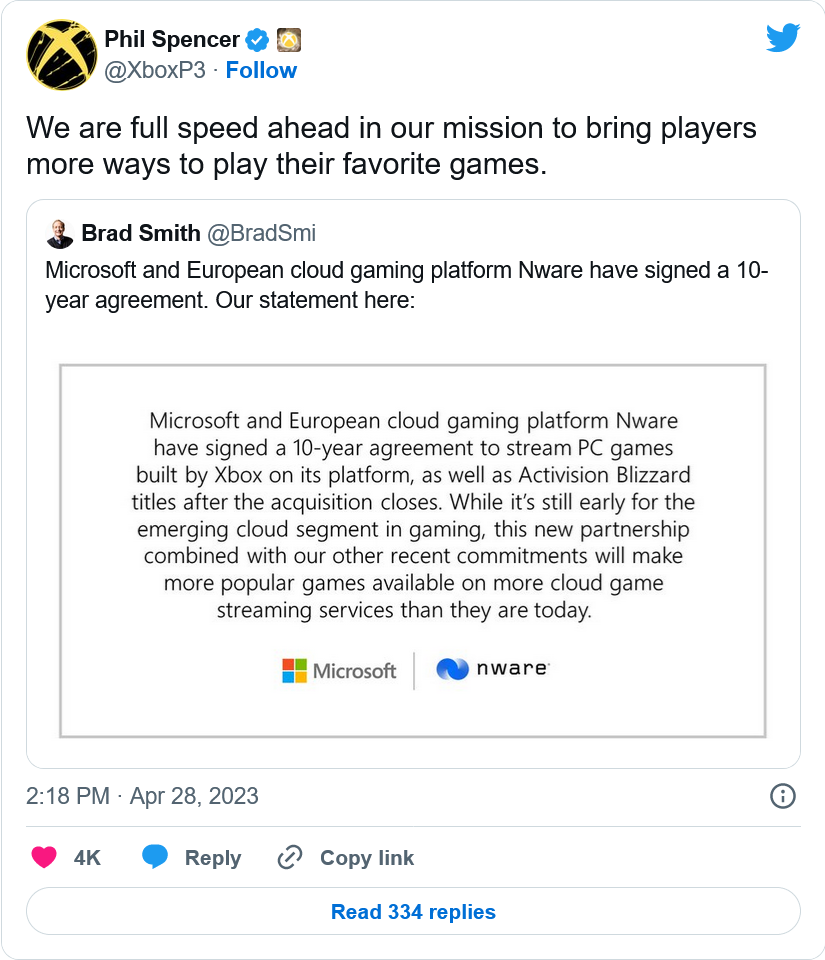Image resolution: width=825 pixels, height=960 pixels.
Task: Click the 4K likes count
Action: pyautogui.click(x=87, y=858)
